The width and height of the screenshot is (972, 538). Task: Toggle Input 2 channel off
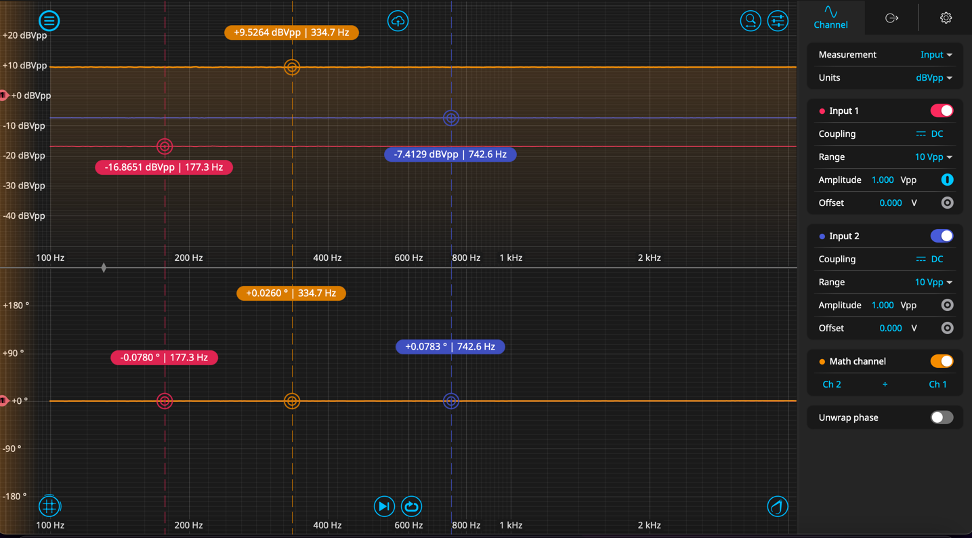942,236
